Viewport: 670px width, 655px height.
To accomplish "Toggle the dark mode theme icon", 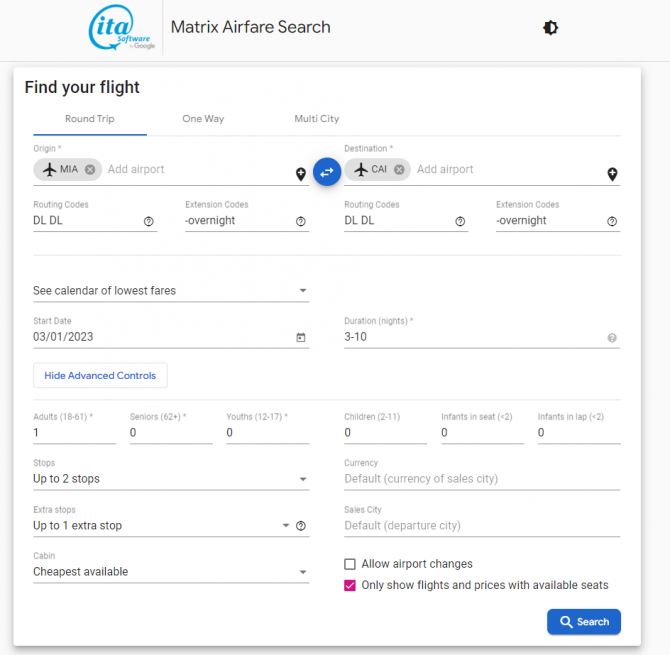I will (x=550, y=28).
